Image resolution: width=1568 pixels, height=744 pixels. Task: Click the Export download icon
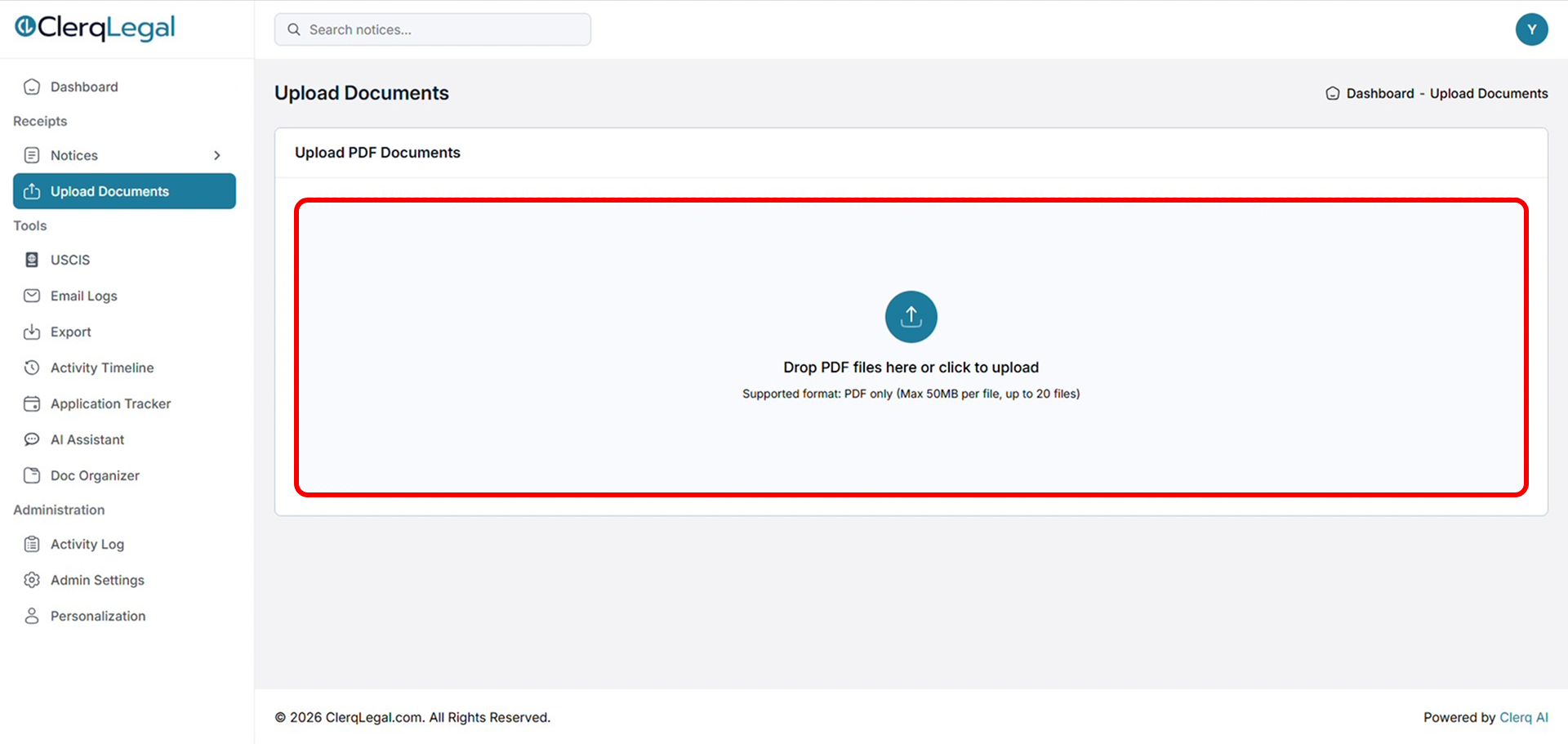coord(32,332)
